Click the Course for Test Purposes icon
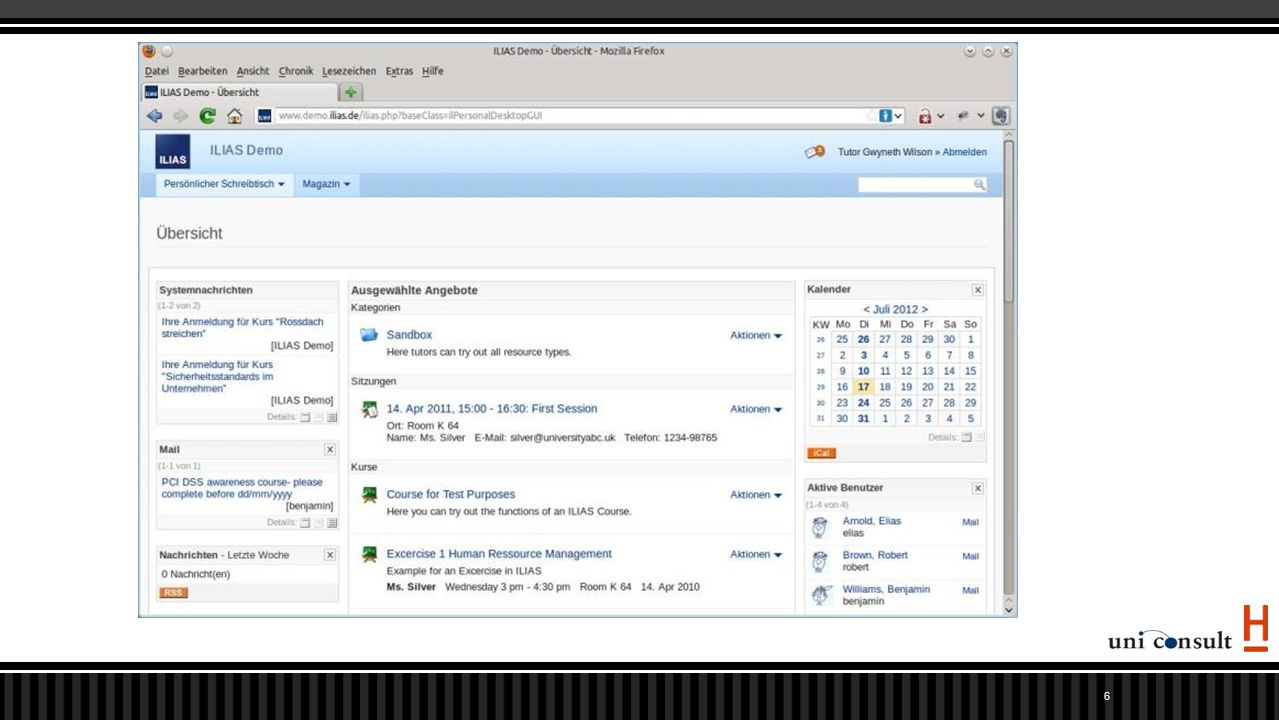This screenshot has width=1279, height=720. click(x=369, y=494)
